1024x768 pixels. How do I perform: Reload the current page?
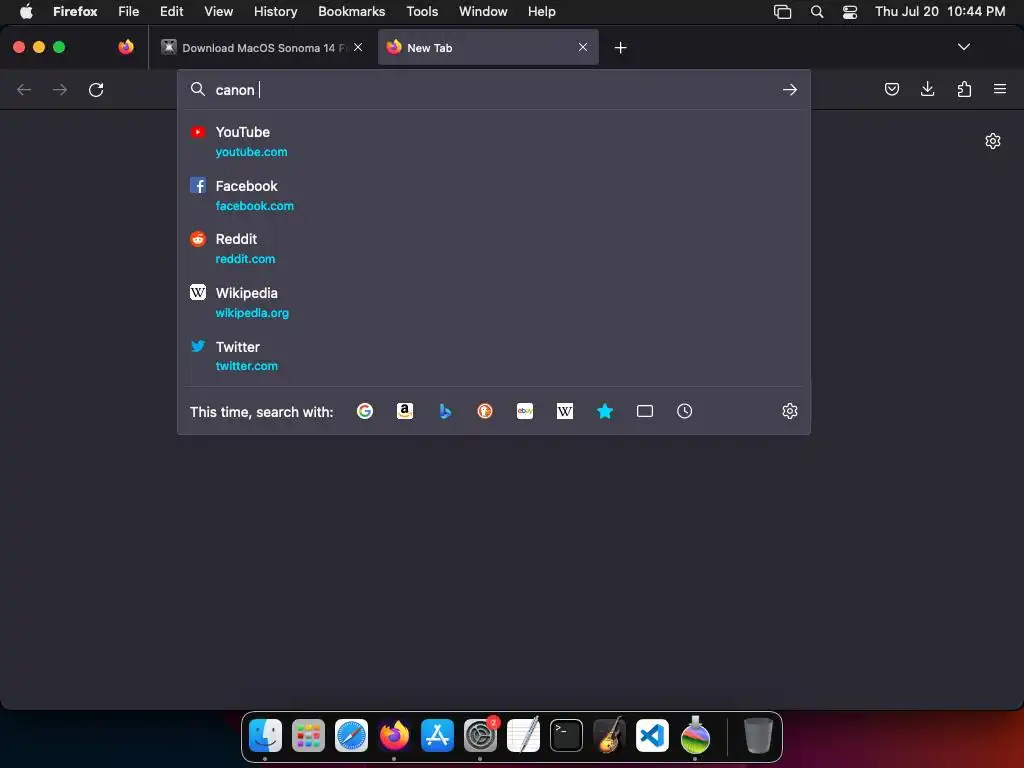pyautogui.click(x=96, y=89)
